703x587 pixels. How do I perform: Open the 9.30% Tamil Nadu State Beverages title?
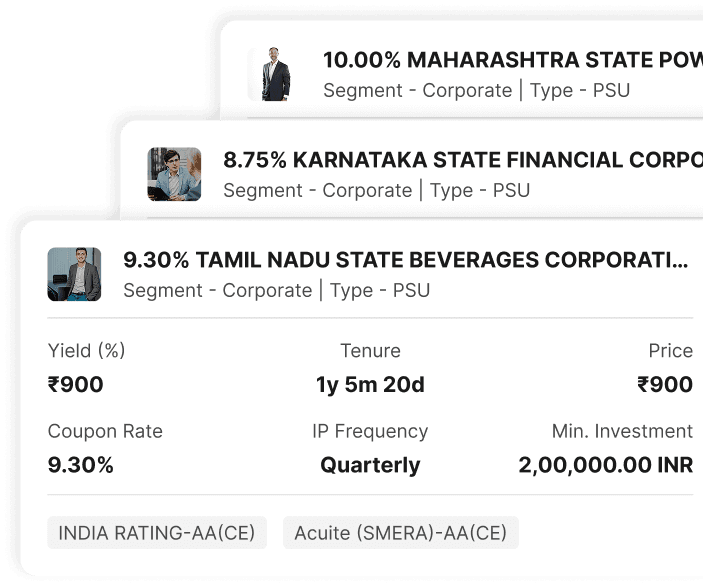[x=405, y=260]
